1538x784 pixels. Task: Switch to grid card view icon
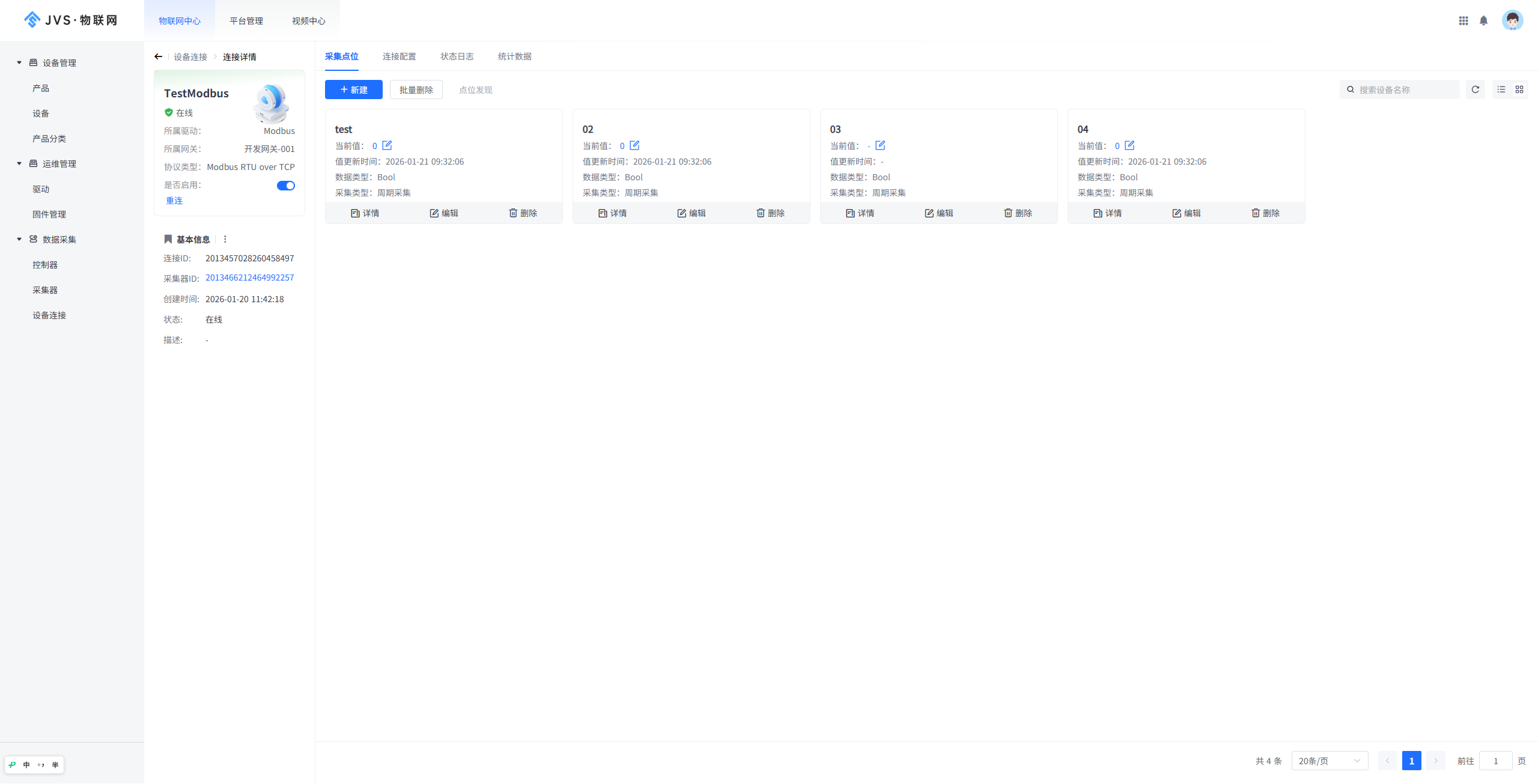coord(1519,90)
